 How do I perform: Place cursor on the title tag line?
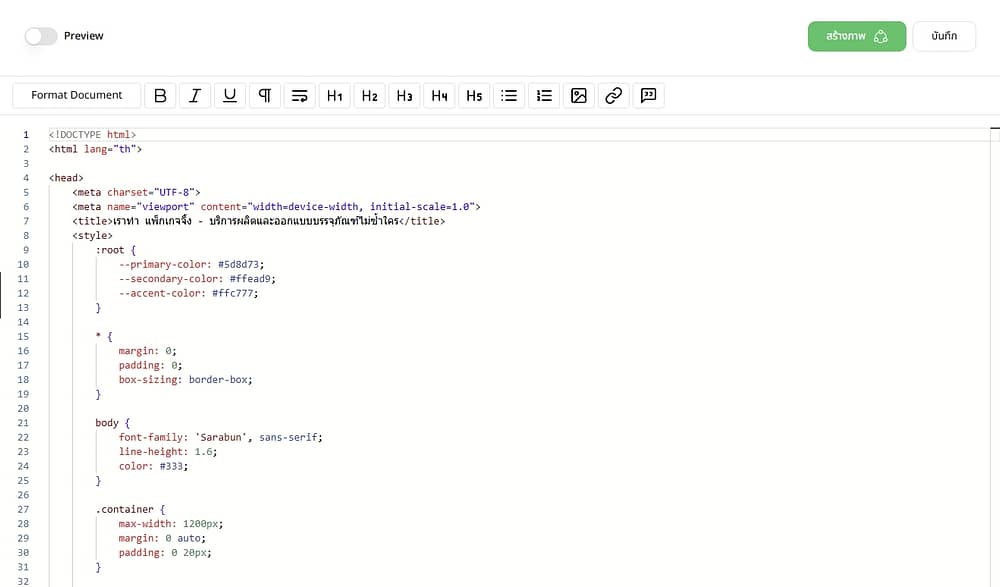258,221
